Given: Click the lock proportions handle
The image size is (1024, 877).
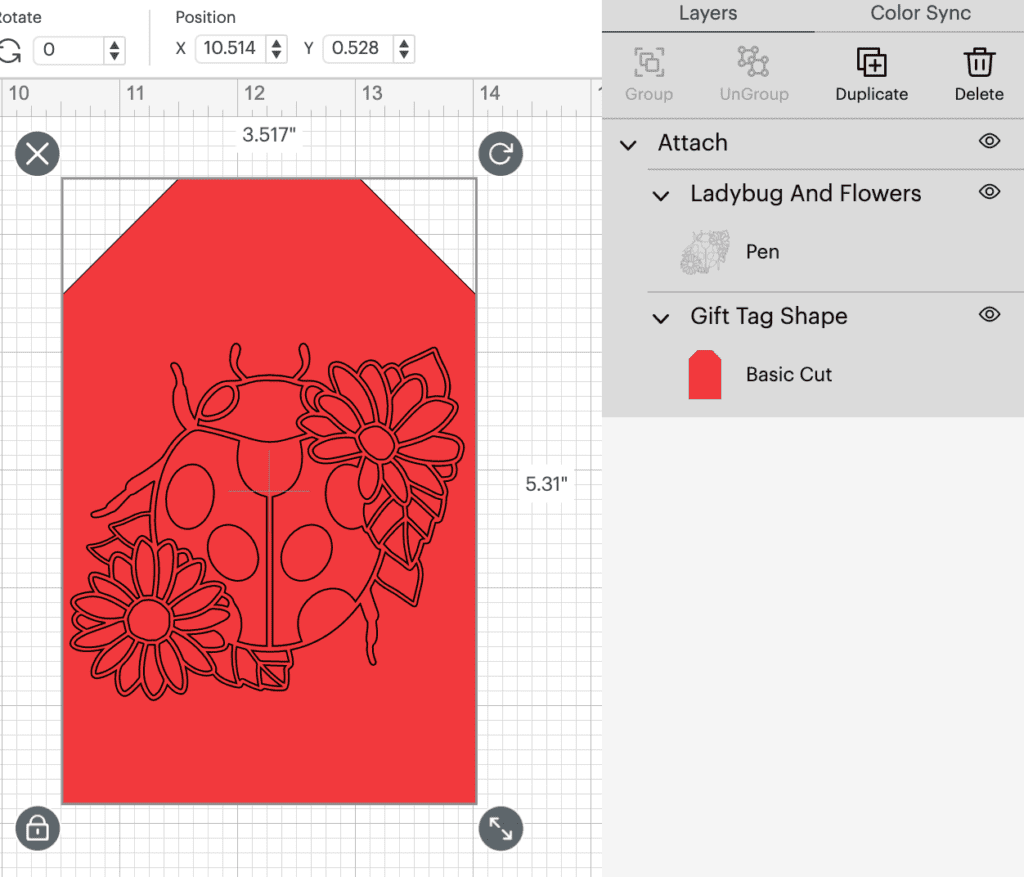Looking at the screenshot, I should click(37, 829).
